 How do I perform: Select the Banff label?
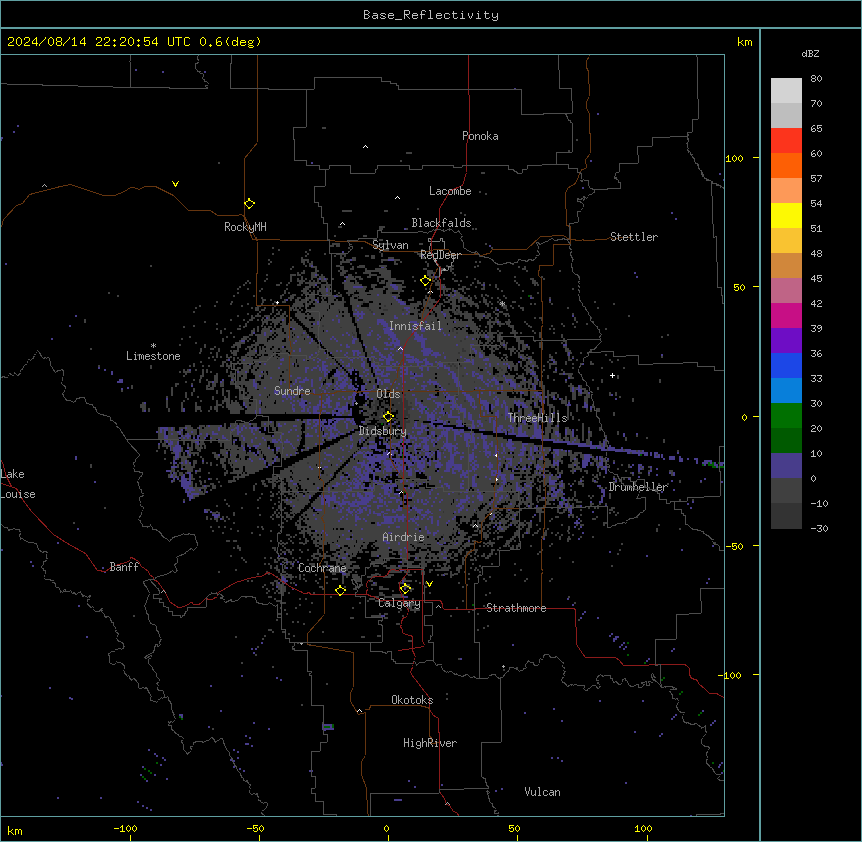[124, 567]
